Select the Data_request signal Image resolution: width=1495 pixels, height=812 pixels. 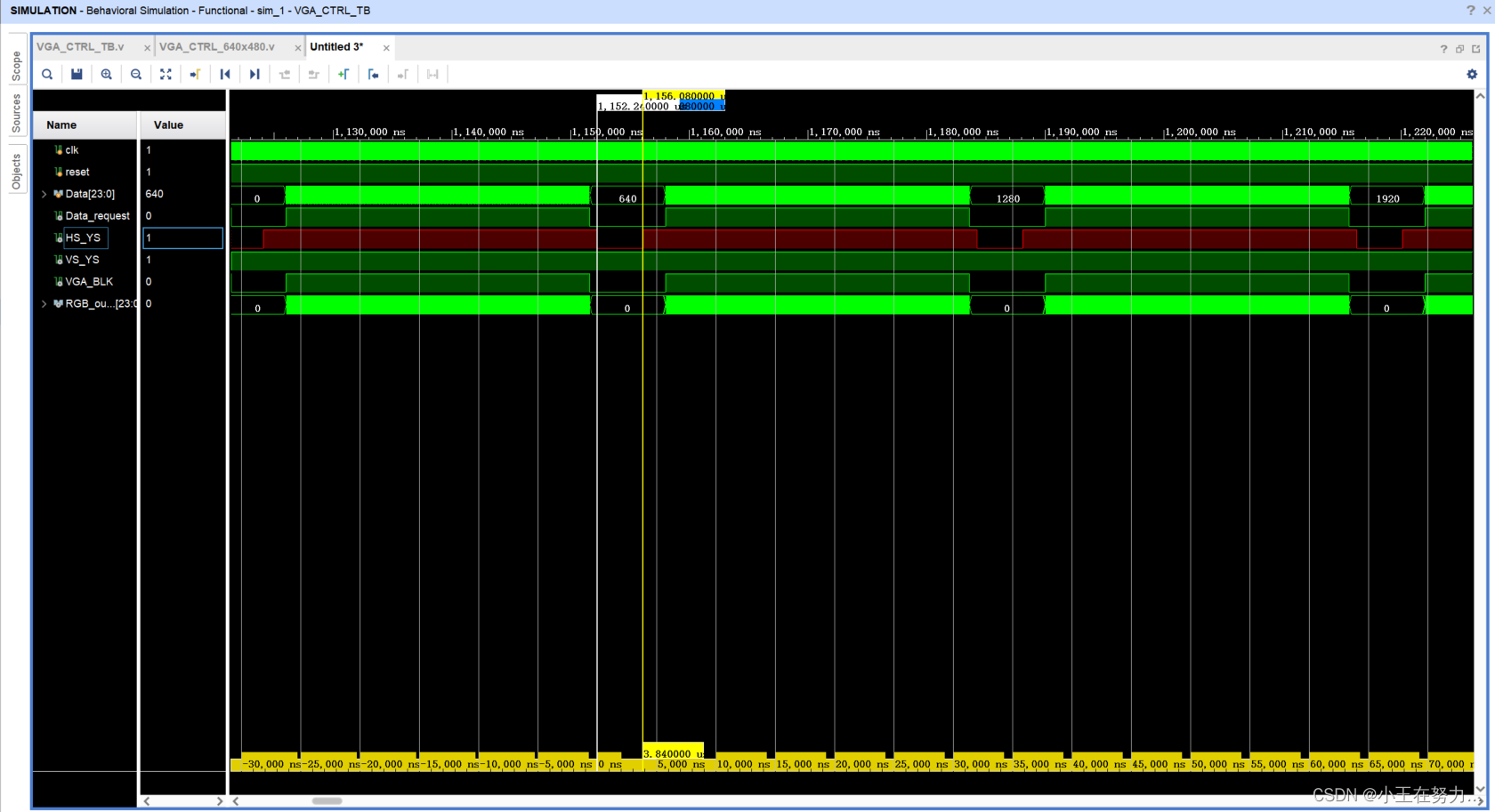[97, 216]
